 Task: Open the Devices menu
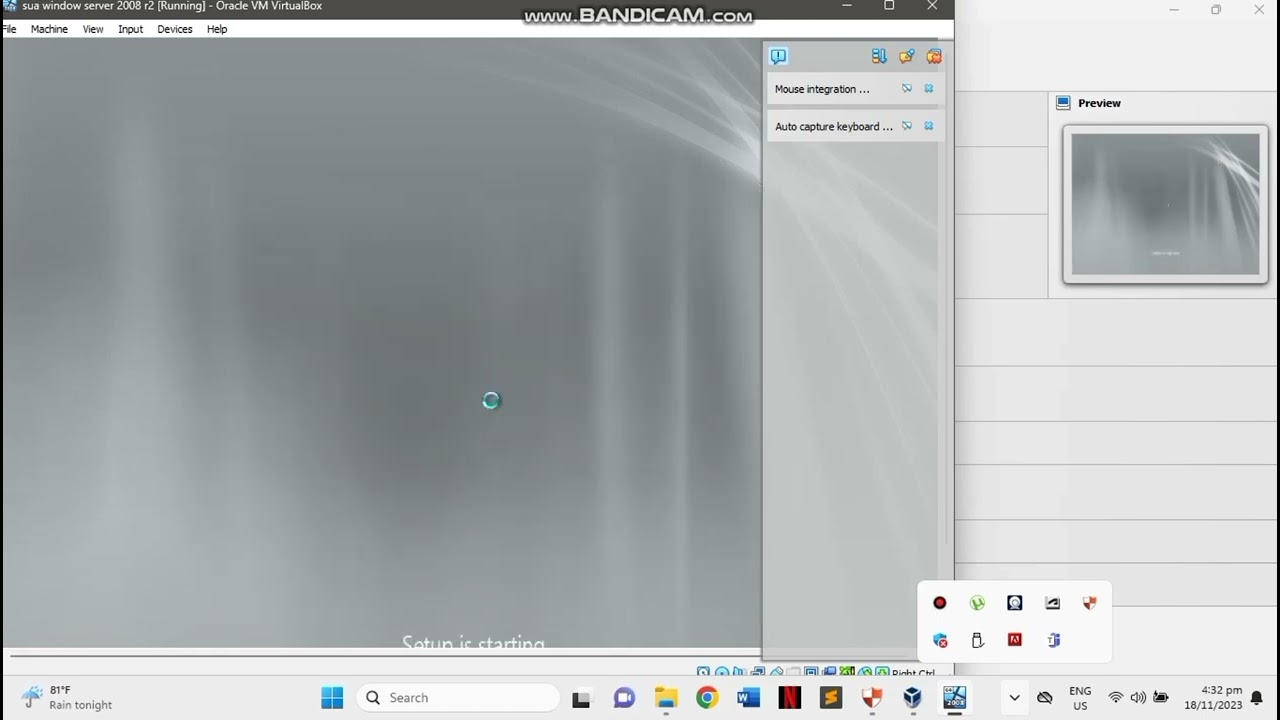pos(175,29)
